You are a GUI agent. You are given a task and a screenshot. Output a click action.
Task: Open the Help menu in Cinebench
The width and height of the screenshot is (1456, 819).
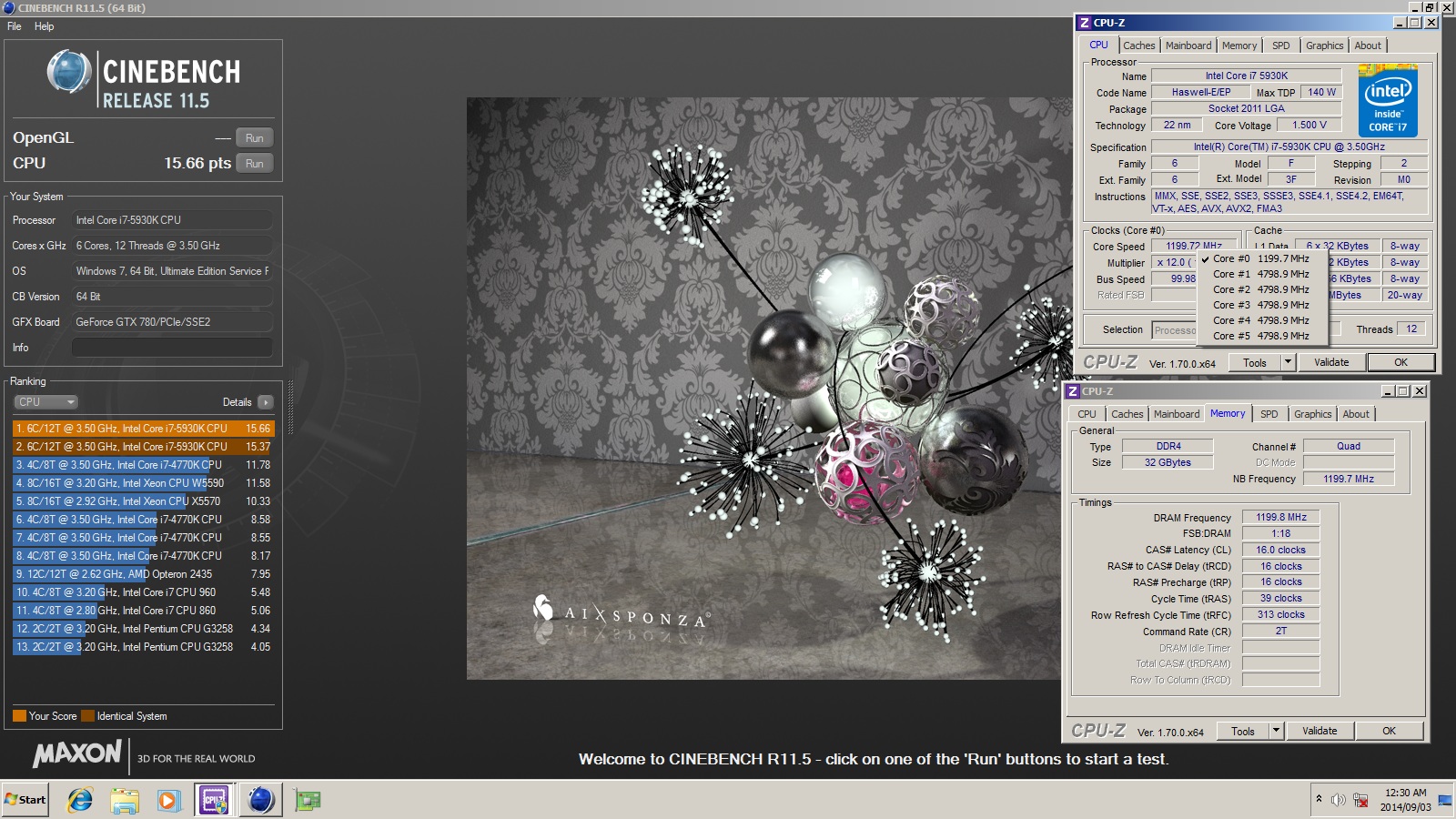coord(44,26)
